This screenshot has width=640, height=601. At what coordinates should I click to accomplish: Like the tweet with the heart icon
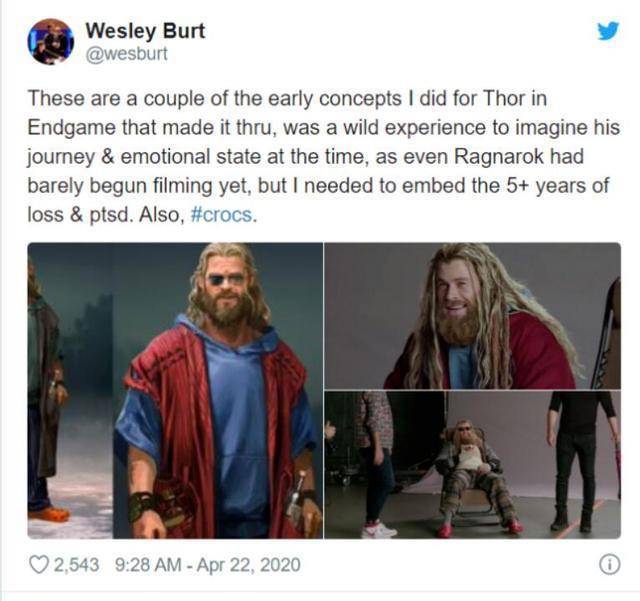39,565
